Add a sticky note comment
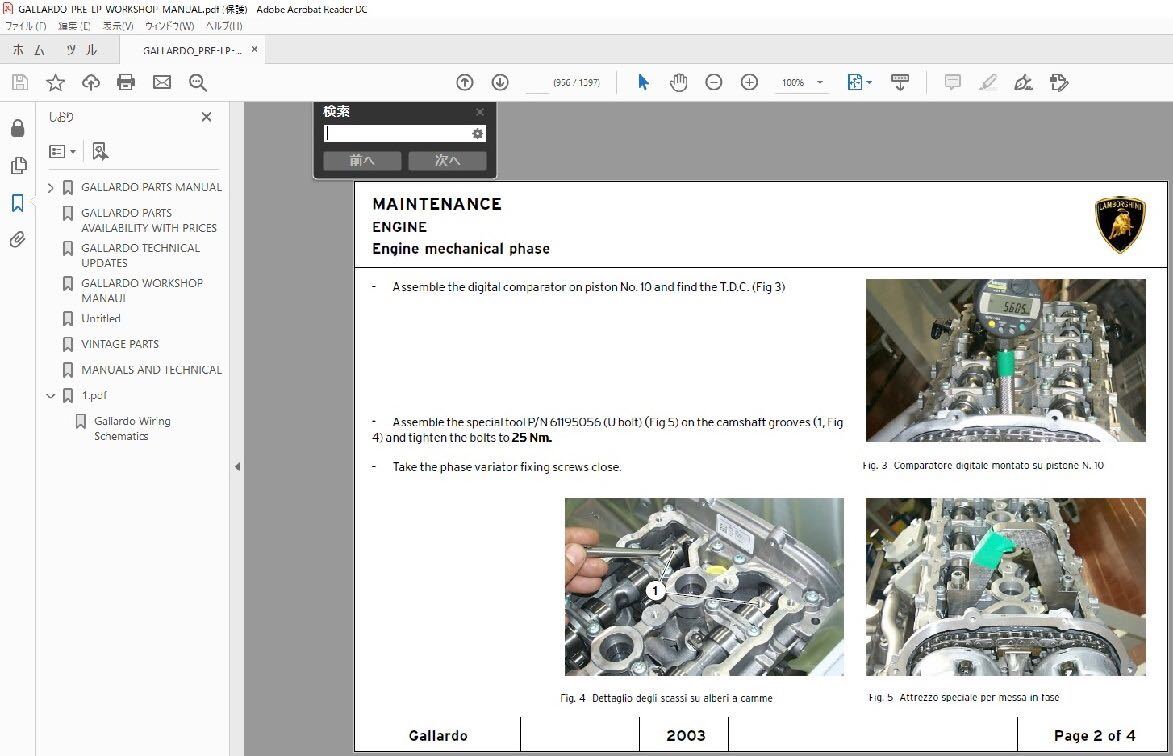Viewport: 1173px width, 756px height. pos(952,82)
